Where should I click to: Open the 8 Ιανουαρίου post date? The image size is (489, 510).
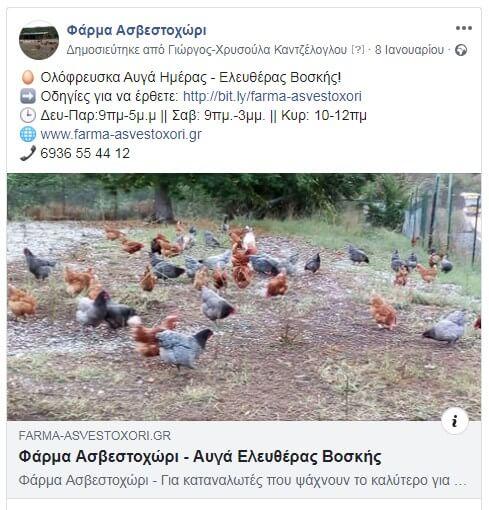pos(409,50)
